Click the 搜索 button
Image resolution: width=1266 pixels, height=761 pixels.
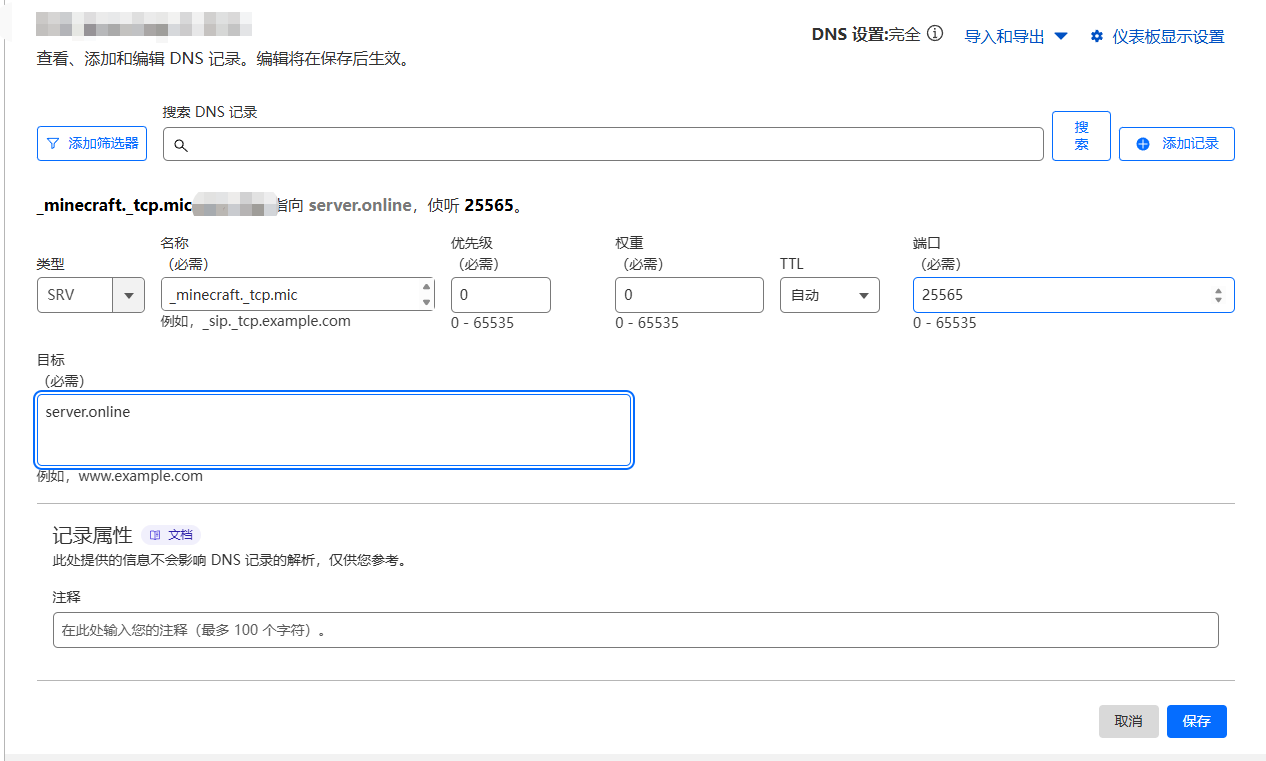point(1081,136)
